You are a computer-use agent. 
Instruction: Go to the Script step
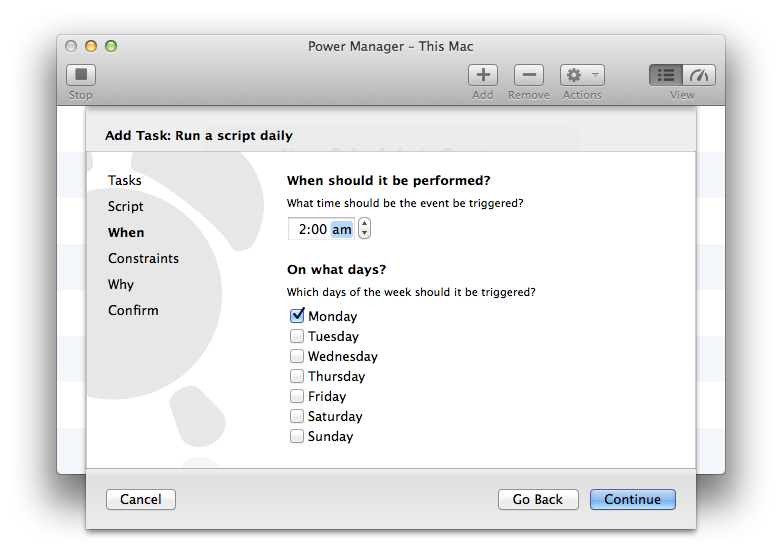coord(126,206)
